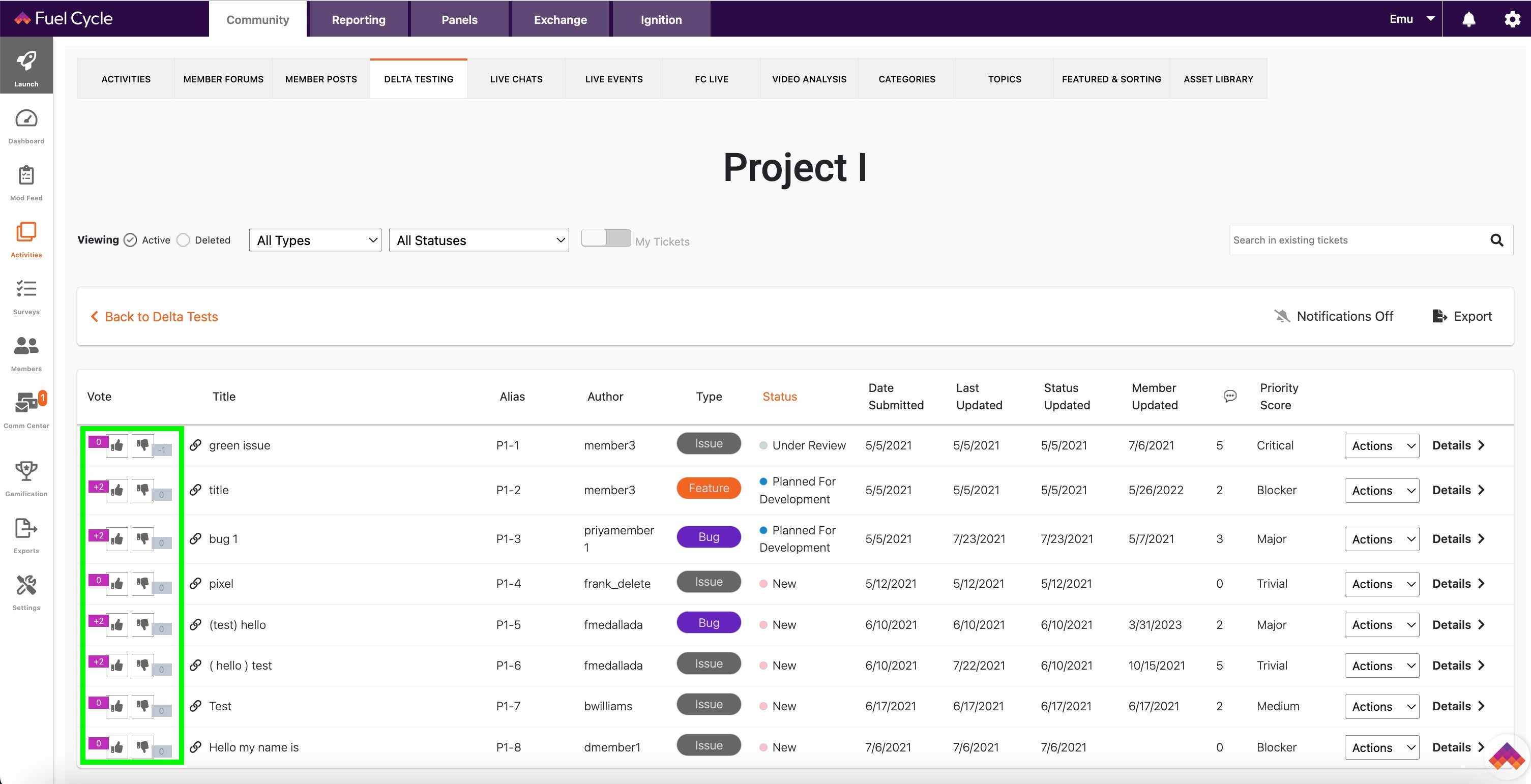Expand the Emu account menu
Viewport: 1531px width, 784px height.
click(1412, 19)
